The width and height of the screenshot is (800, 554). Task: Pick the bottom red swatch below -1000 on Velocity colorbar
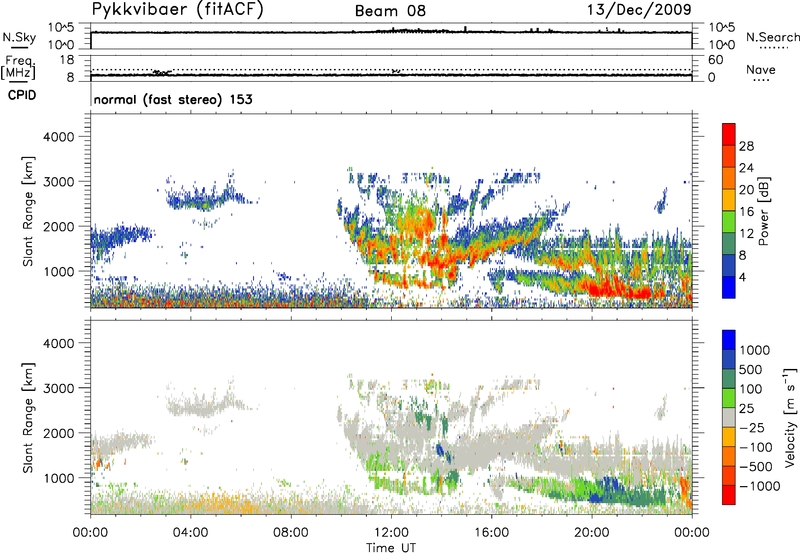729,495
